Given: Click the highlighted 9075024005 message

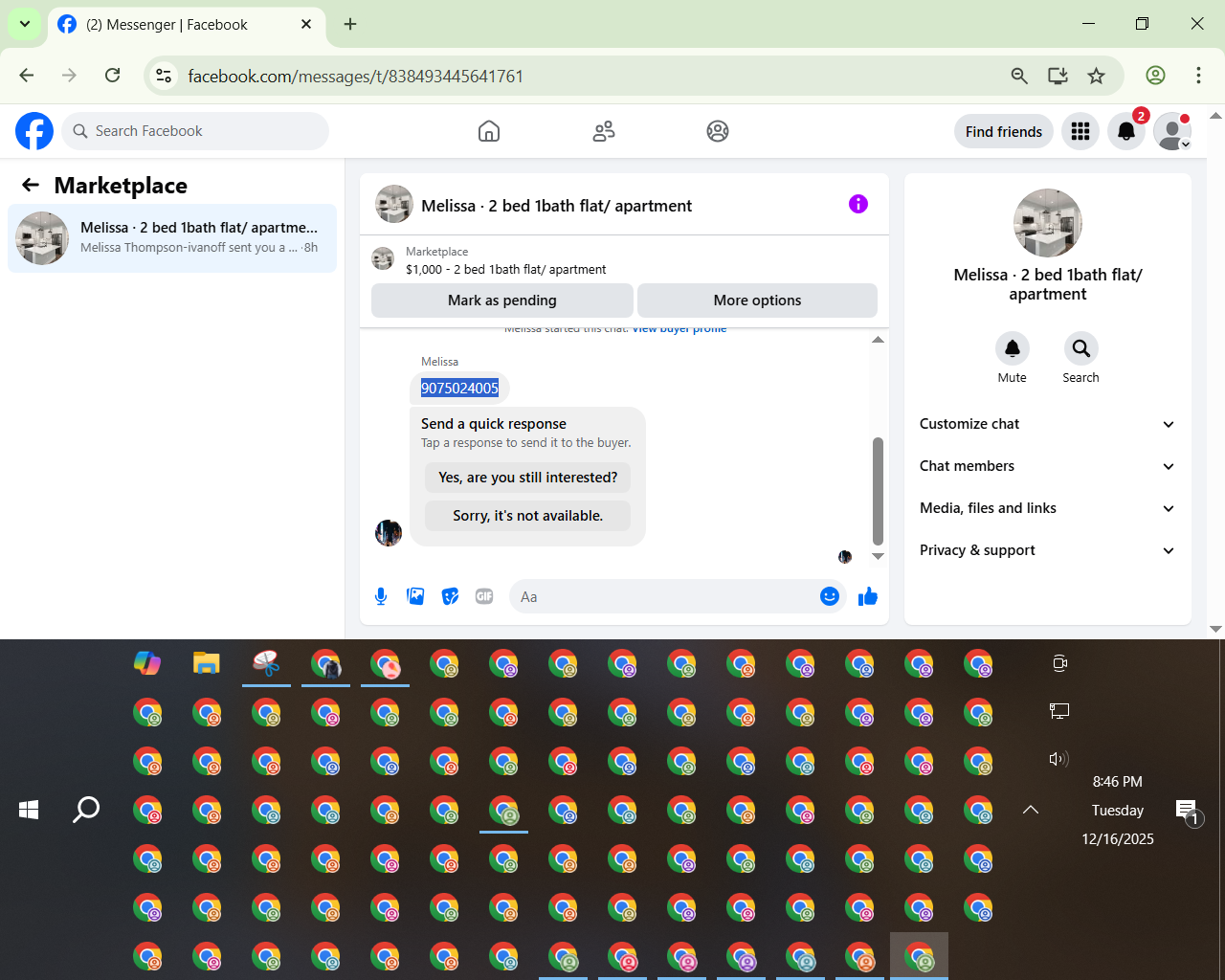Looking at the screenshot, I should coord(460,388).
